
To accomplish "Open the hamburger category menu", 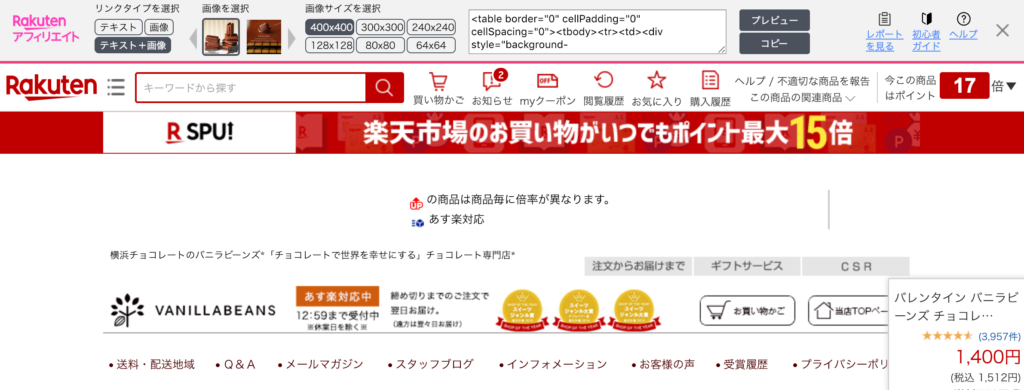I will pos(116,87).
